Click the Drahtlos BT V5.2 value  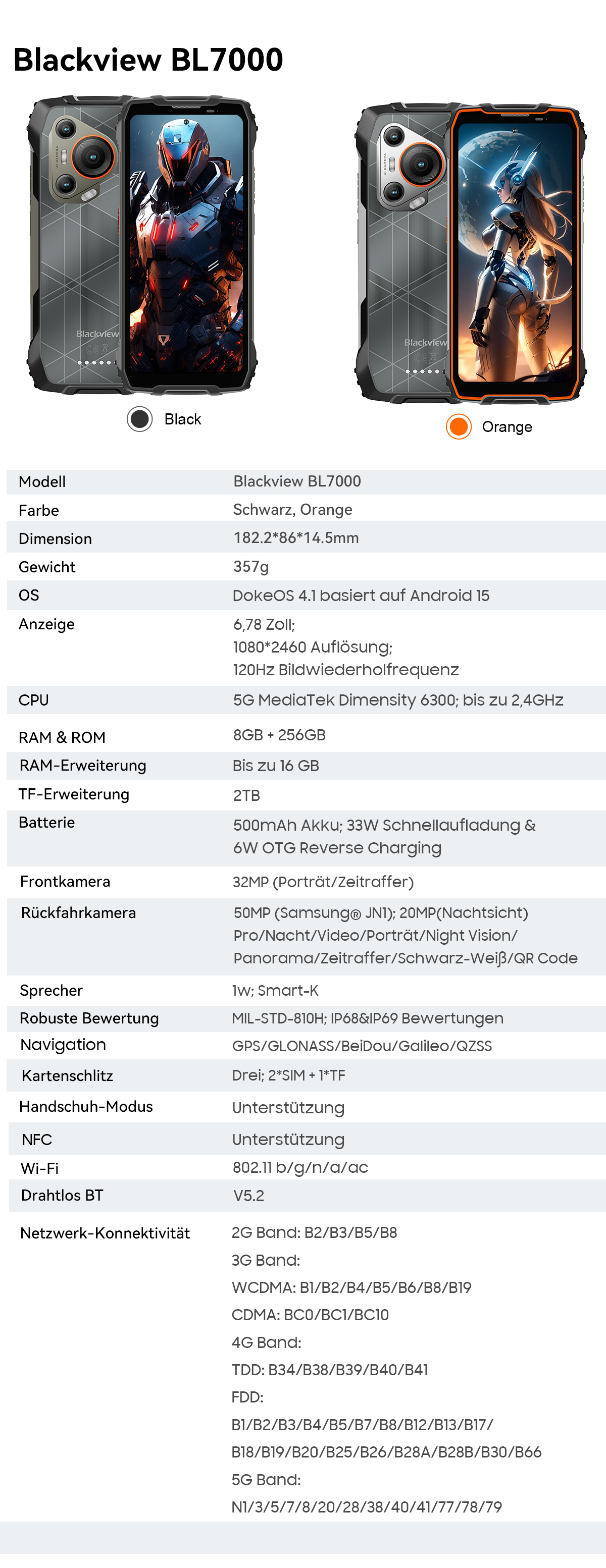click(248, 1196)
